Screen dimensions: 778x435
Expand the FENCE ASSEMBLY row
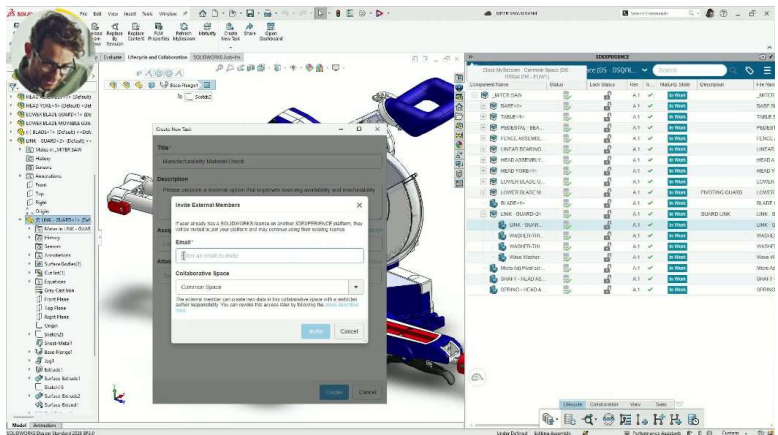[x=483, y=138]
